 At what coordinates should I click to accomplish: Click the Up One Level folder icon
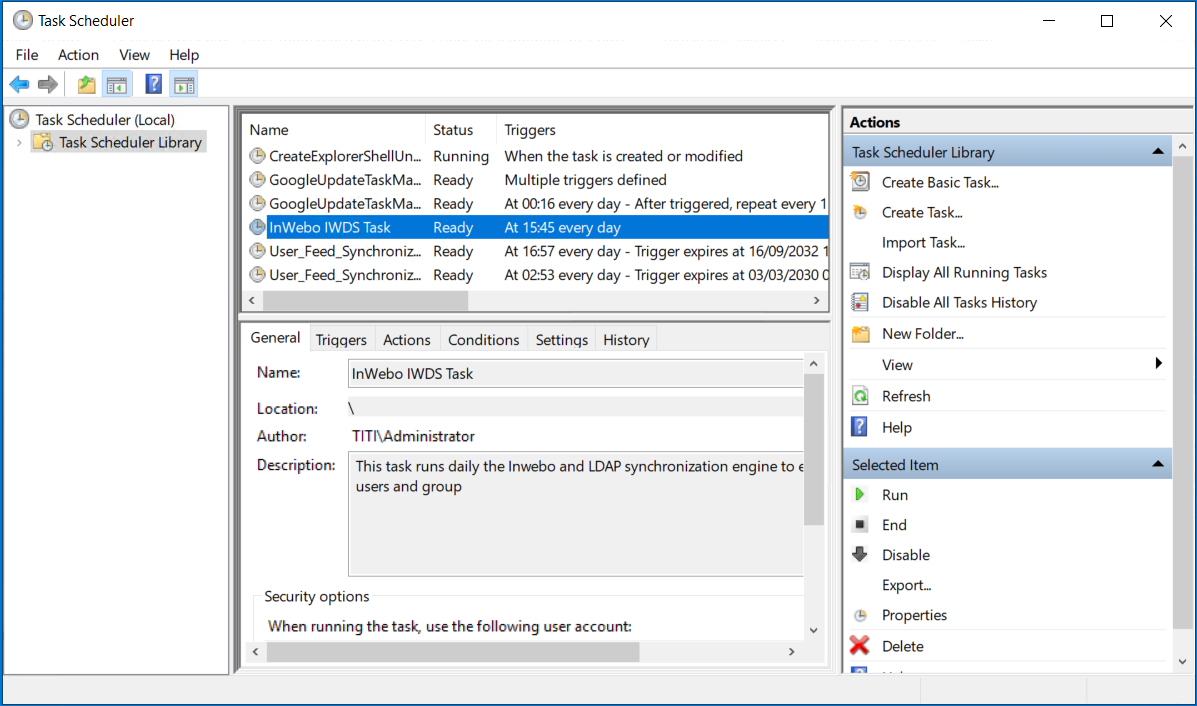(87, 85)
